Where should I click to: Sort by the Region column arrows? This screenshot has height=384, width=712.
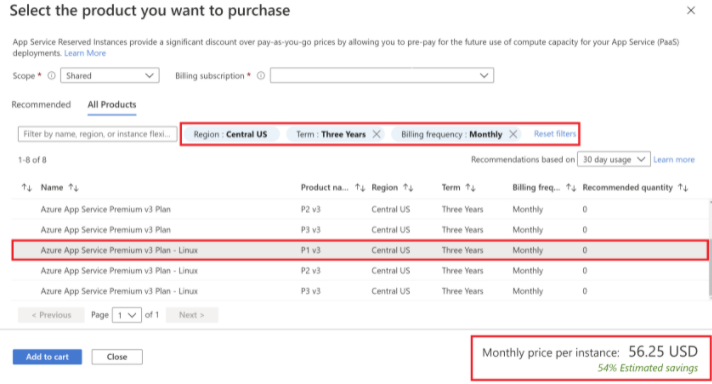(408, 187)
